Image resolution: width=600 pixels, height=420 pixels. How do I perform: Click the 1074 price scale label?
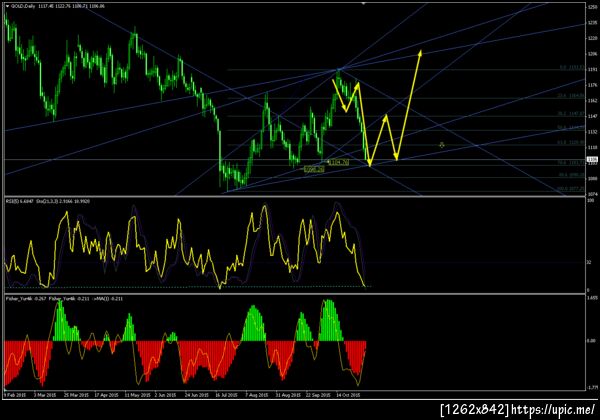(592, 194)
